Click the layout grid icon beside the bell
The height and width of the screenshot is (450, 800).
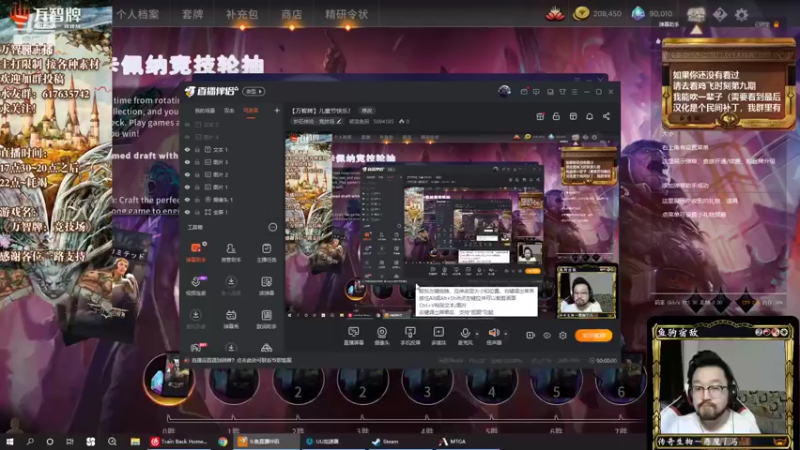pyautogui.click(x=573, y=116)
